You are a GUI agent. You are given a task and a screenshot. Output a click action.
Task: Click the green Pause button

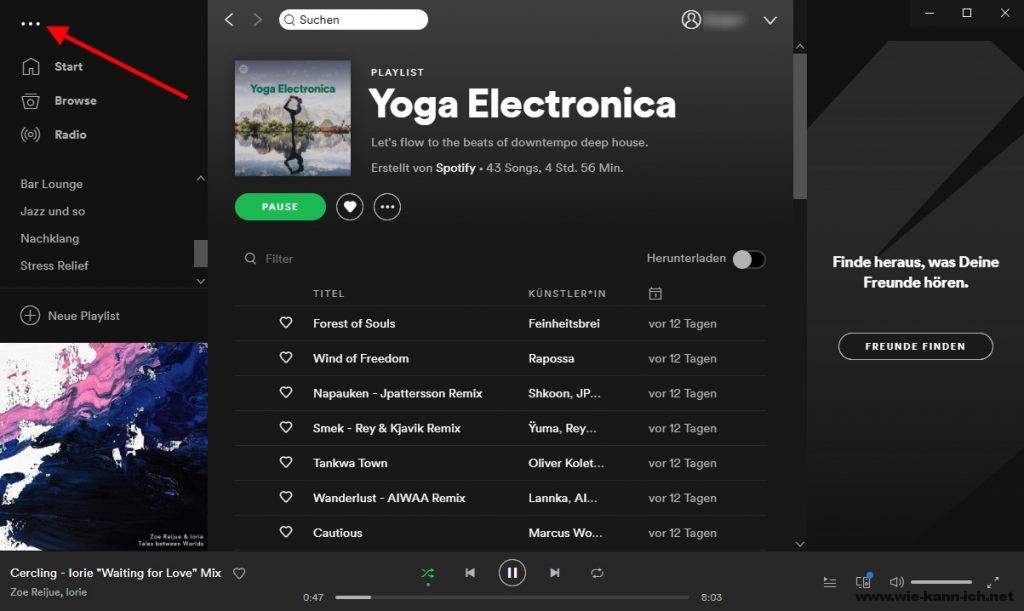coord(280,207)
